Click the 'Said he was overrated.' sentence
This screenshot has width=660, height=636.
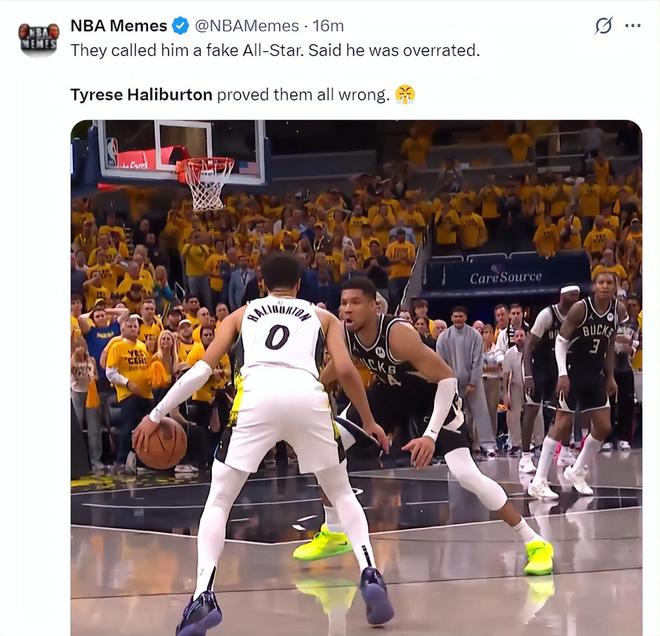394,51
